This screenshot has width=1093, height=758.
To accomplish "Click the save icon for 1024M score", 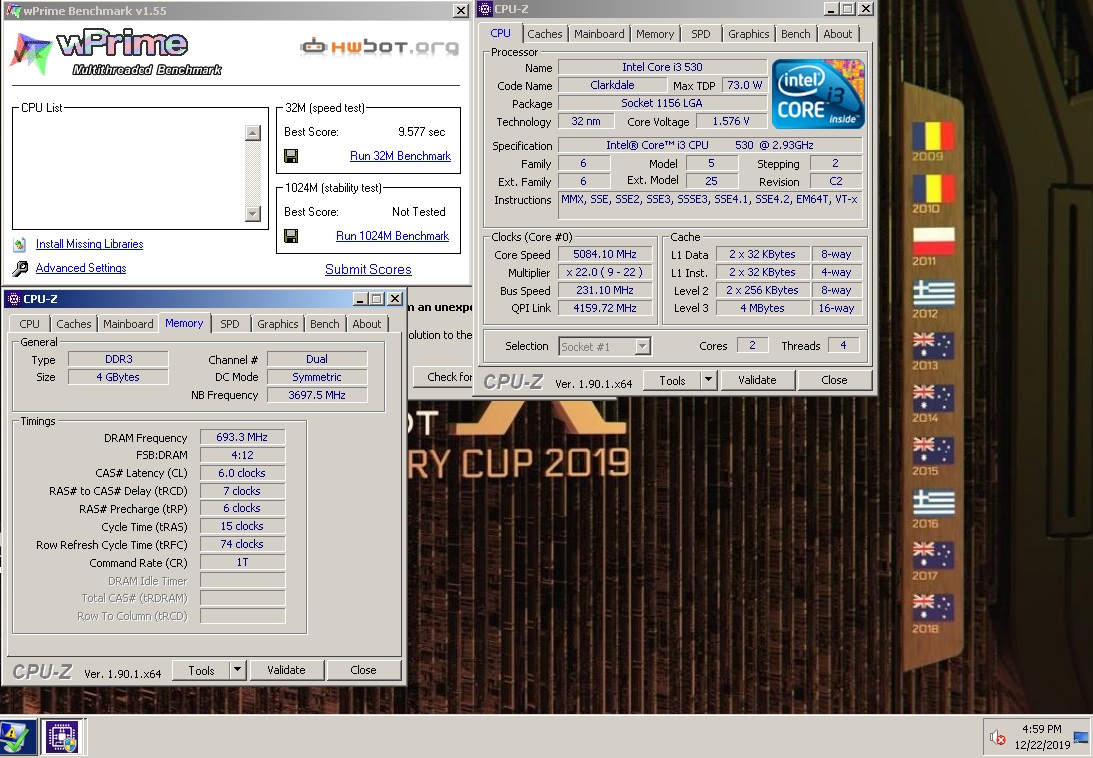I will (291, 236).
